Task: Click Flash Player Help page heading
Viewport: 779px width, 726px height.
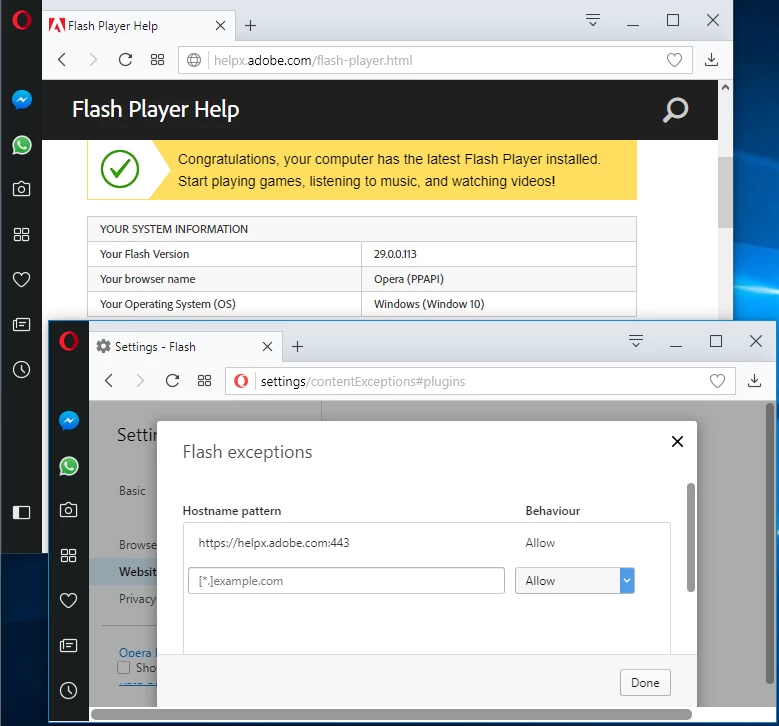Action: [156, 109]
